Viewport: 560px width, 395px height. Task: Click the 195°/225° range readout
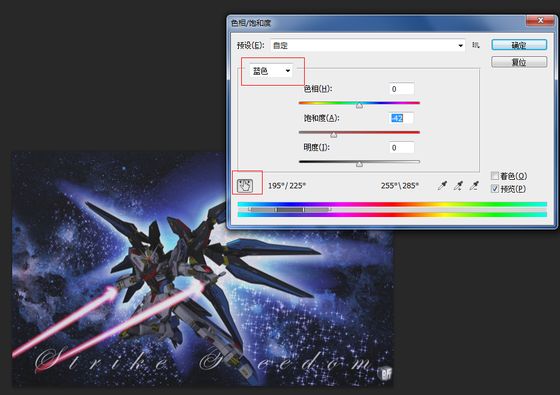click(287, 186)
